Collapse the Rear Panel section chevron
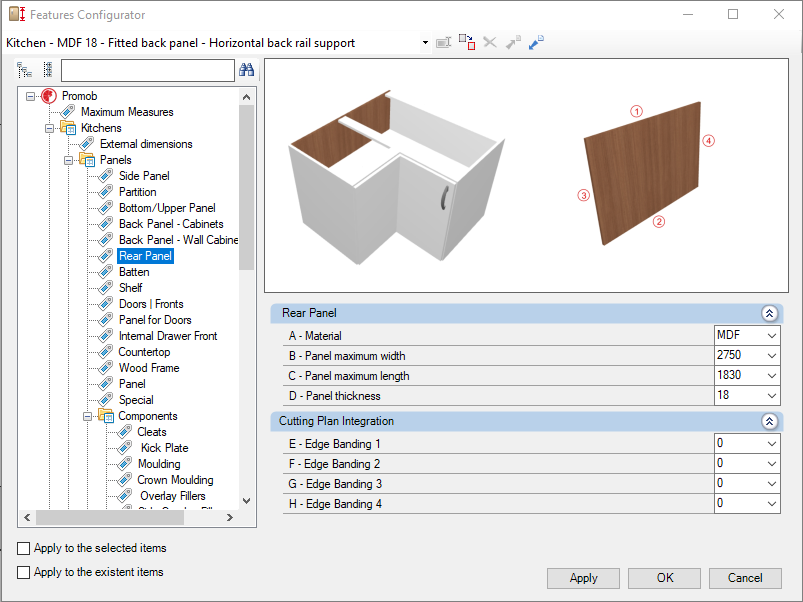The height and width of the screenshot is (602, 803). 769,313
